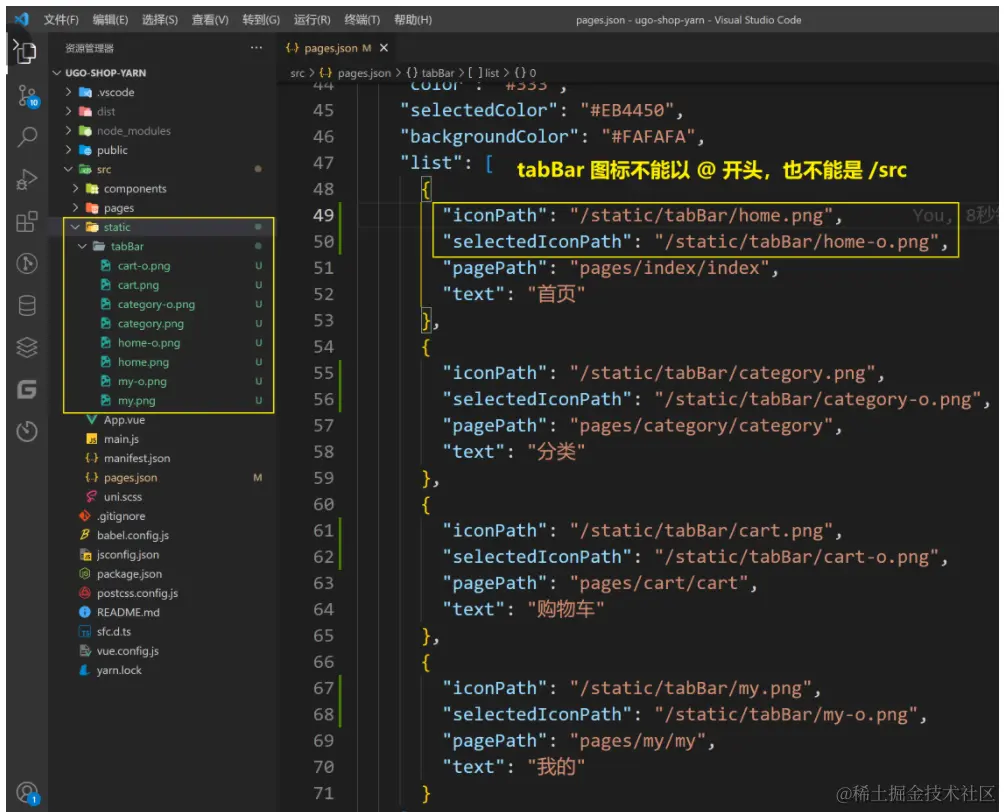Open vue.config.js file
Screen dimensions: 1004x812
point(127,650)
